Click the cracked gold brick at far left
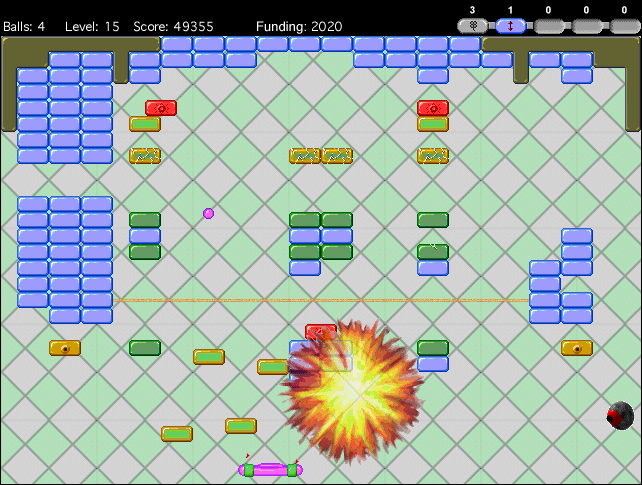The height and width of the screenshot is (485, 642). (x=145, y=156)
